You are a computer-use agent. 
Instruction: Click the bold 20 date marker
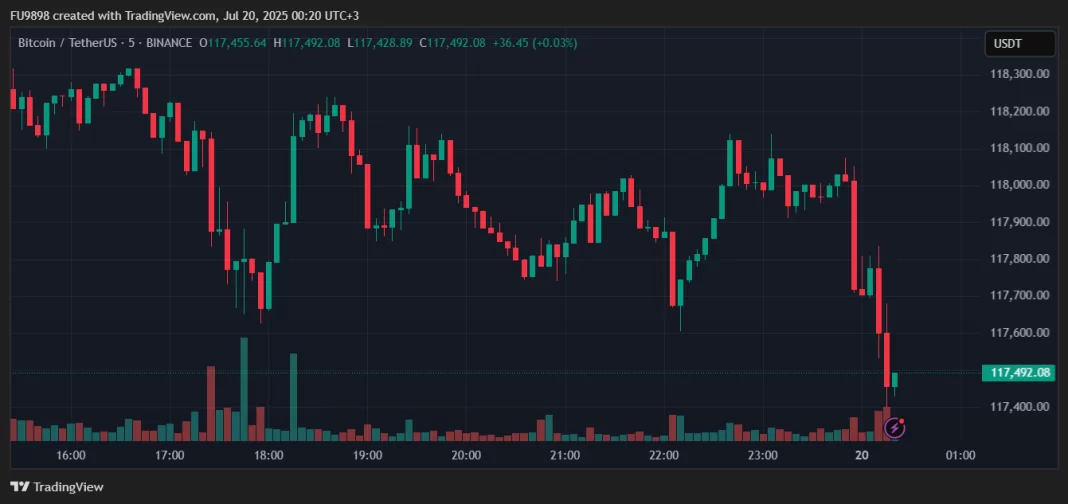pyautogui.click(x=861, y=455)
